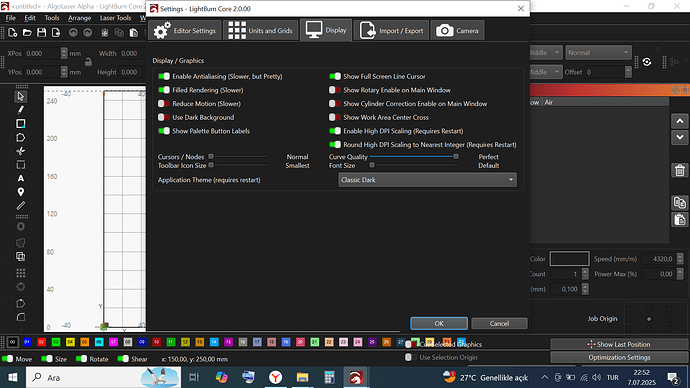Toggle Enable High DPI Scaling switch

(335, 131)
